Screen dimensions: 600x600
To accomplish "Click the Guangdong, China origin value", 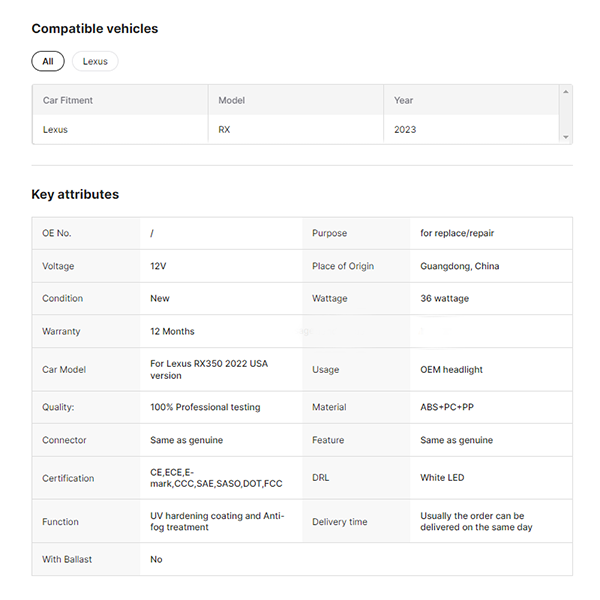I will click(460, 266).
